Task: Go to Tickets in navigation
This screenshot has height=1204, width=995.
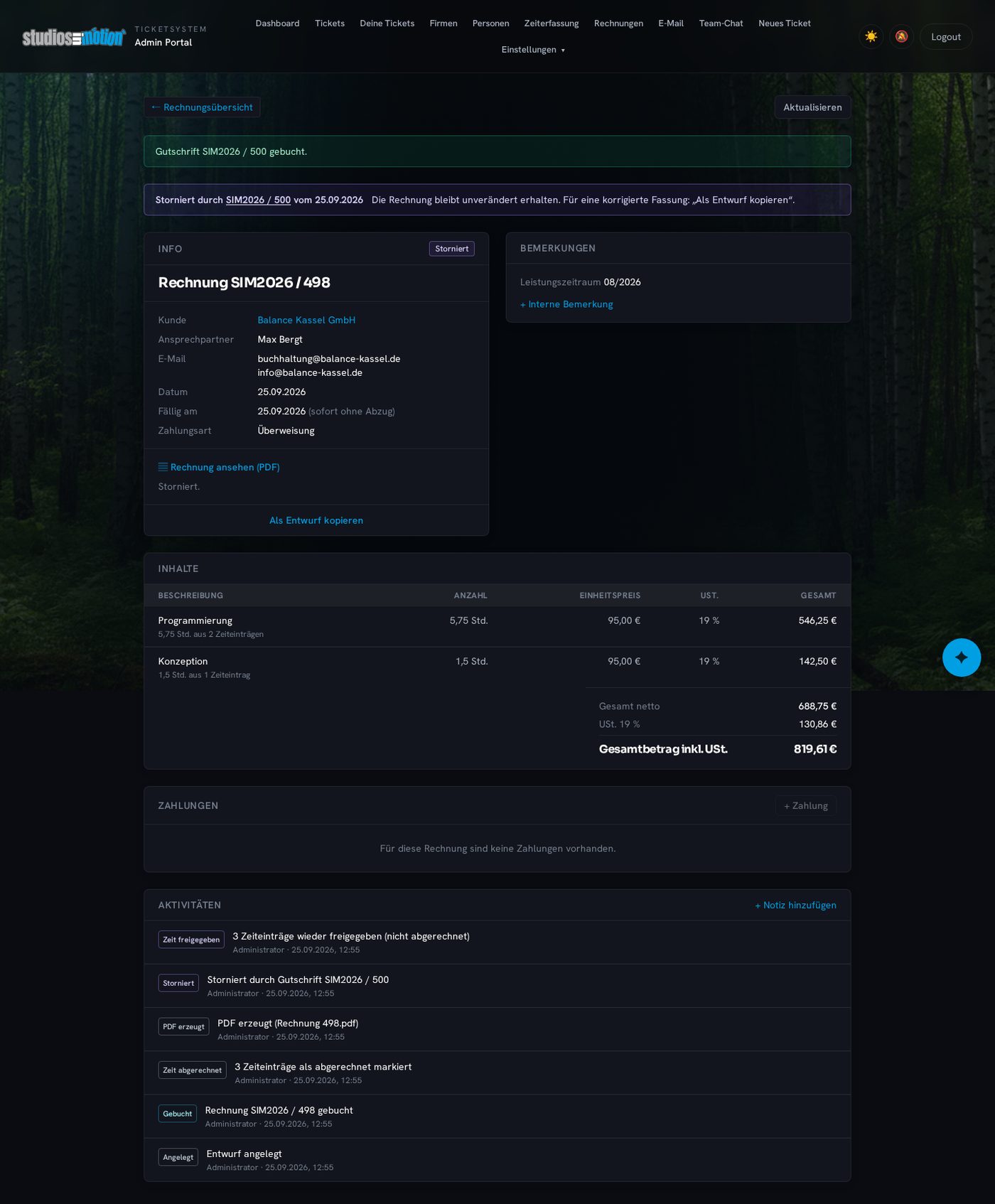Action: 330,23
